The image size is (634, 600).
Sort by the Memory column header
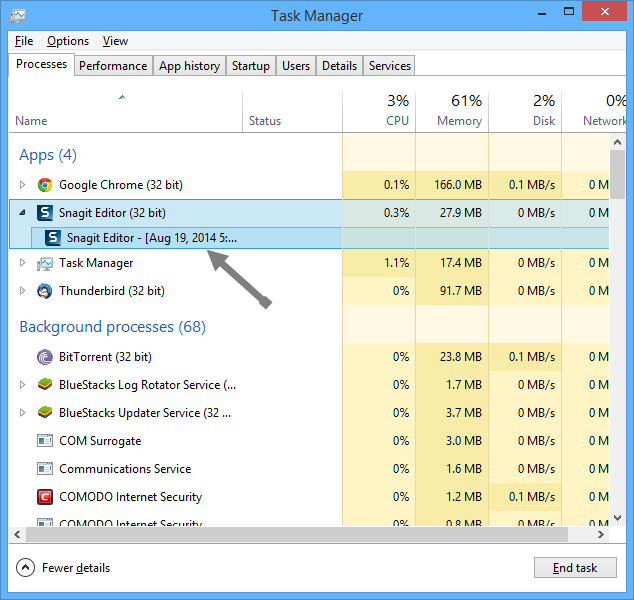452,111
